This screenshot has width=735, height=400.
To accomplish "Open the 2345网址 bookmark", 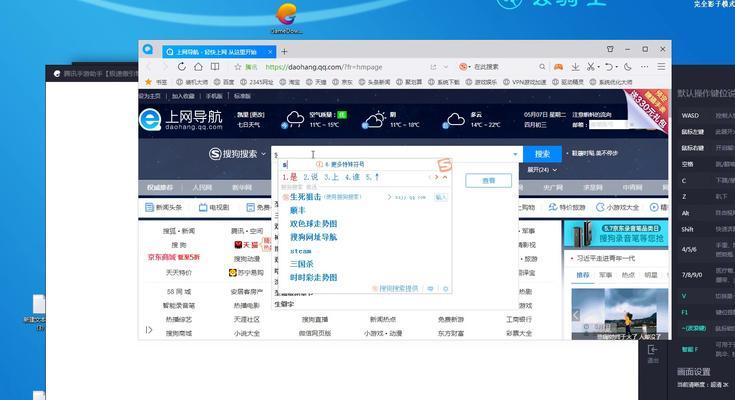I will (256, 82).
